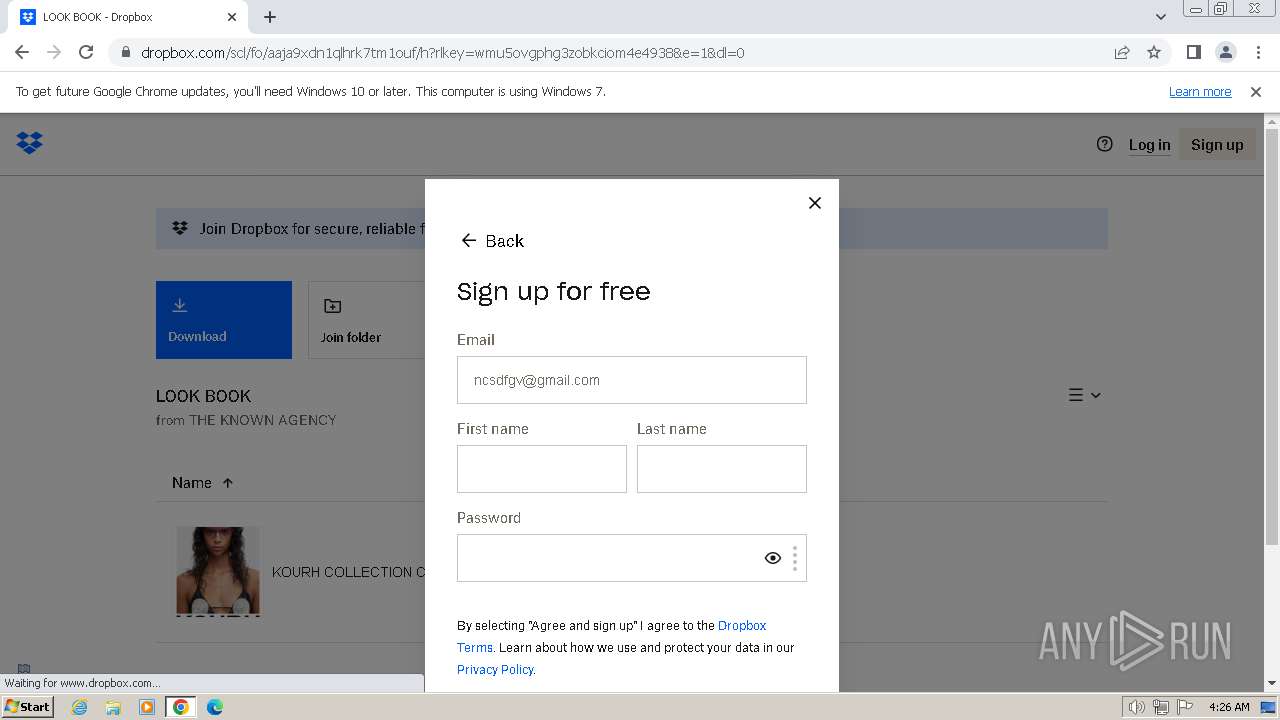Bookmark this page with star icon
1280x720 pixels.
[1154, 52]
